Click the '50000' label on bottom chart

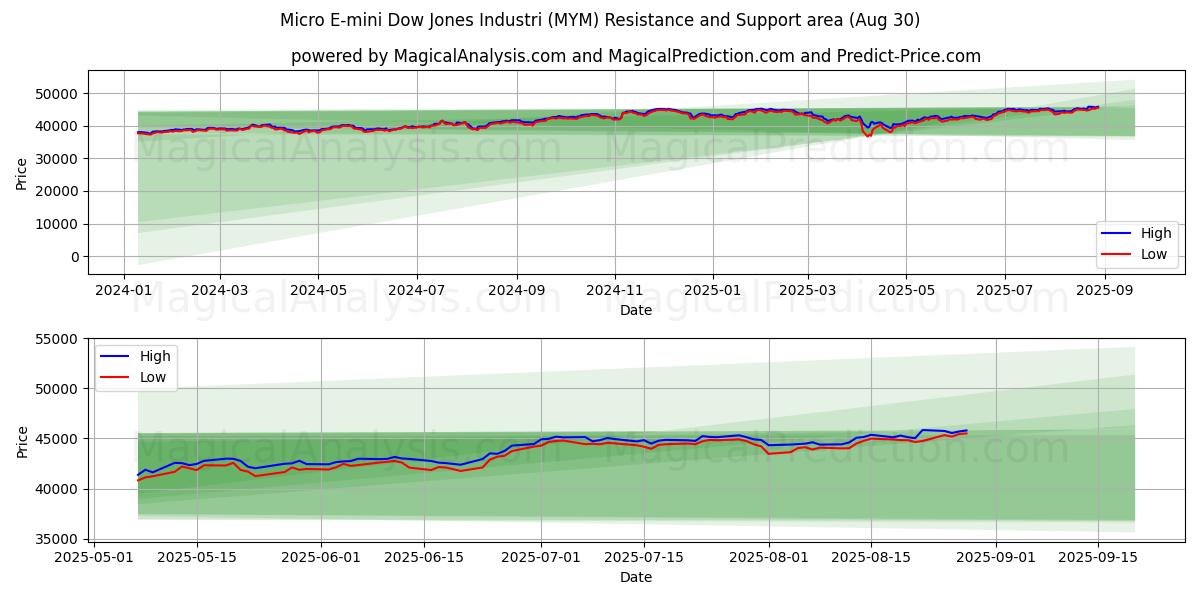tap(59, 389)
